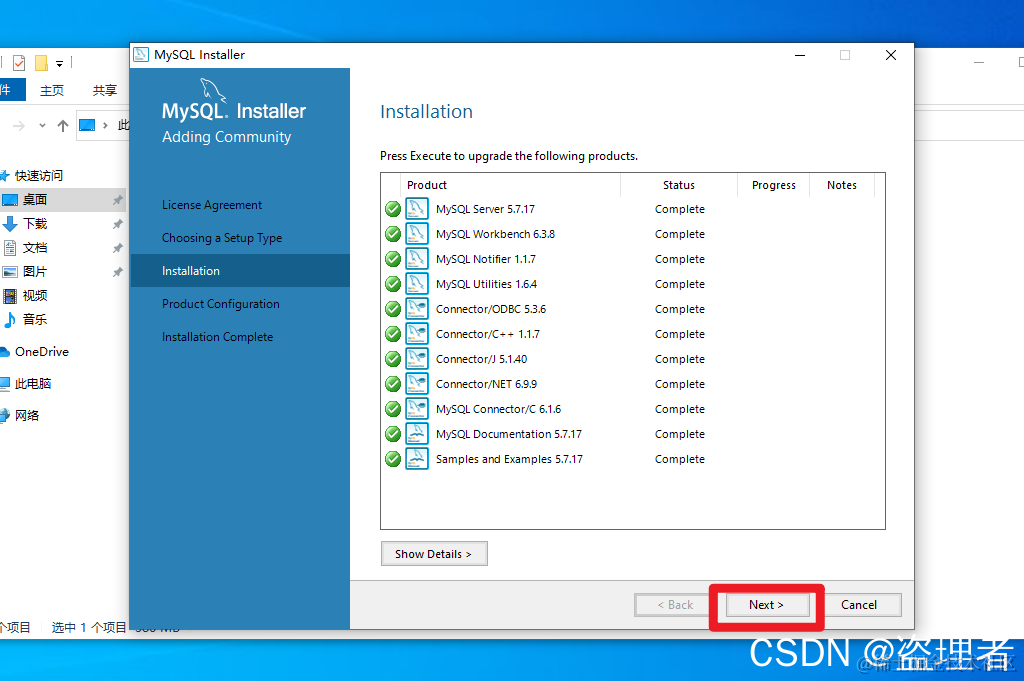Click Complete status of MySQL Notifier 1.1.7
This screenshot has width=1024, height=681.
coord(679,259)
